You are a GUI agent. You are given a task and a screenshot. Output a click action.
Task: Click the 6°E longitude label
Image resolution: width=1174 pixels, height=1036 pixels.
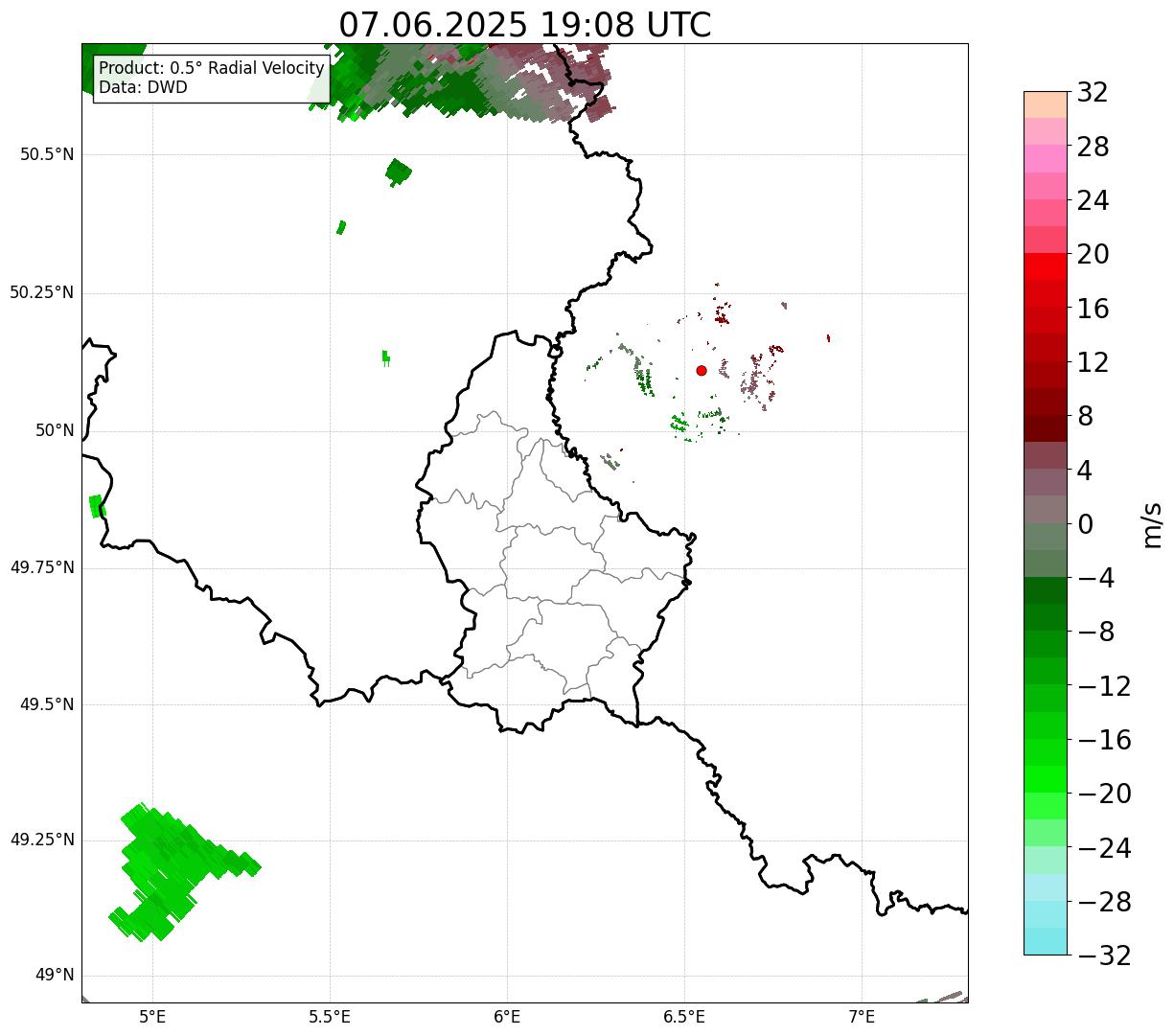[507, 1016]
